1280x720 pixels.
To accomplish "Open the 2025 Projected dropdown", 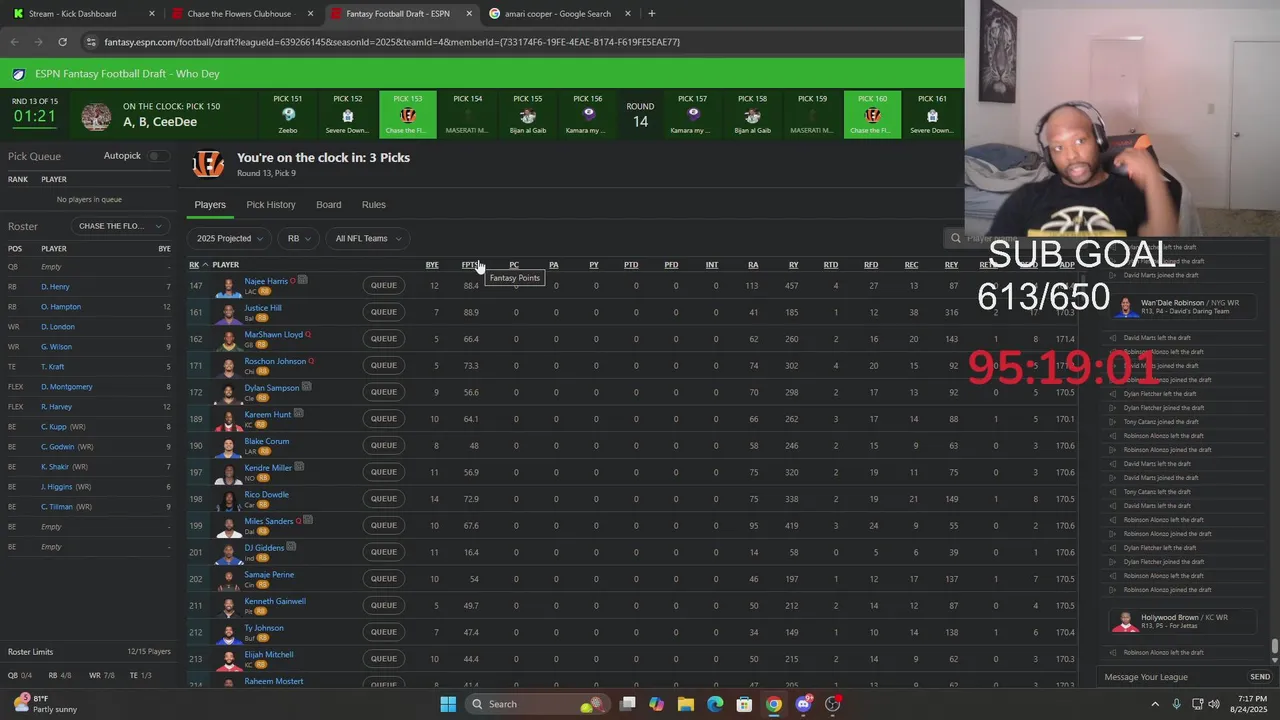I will [230, 238].
